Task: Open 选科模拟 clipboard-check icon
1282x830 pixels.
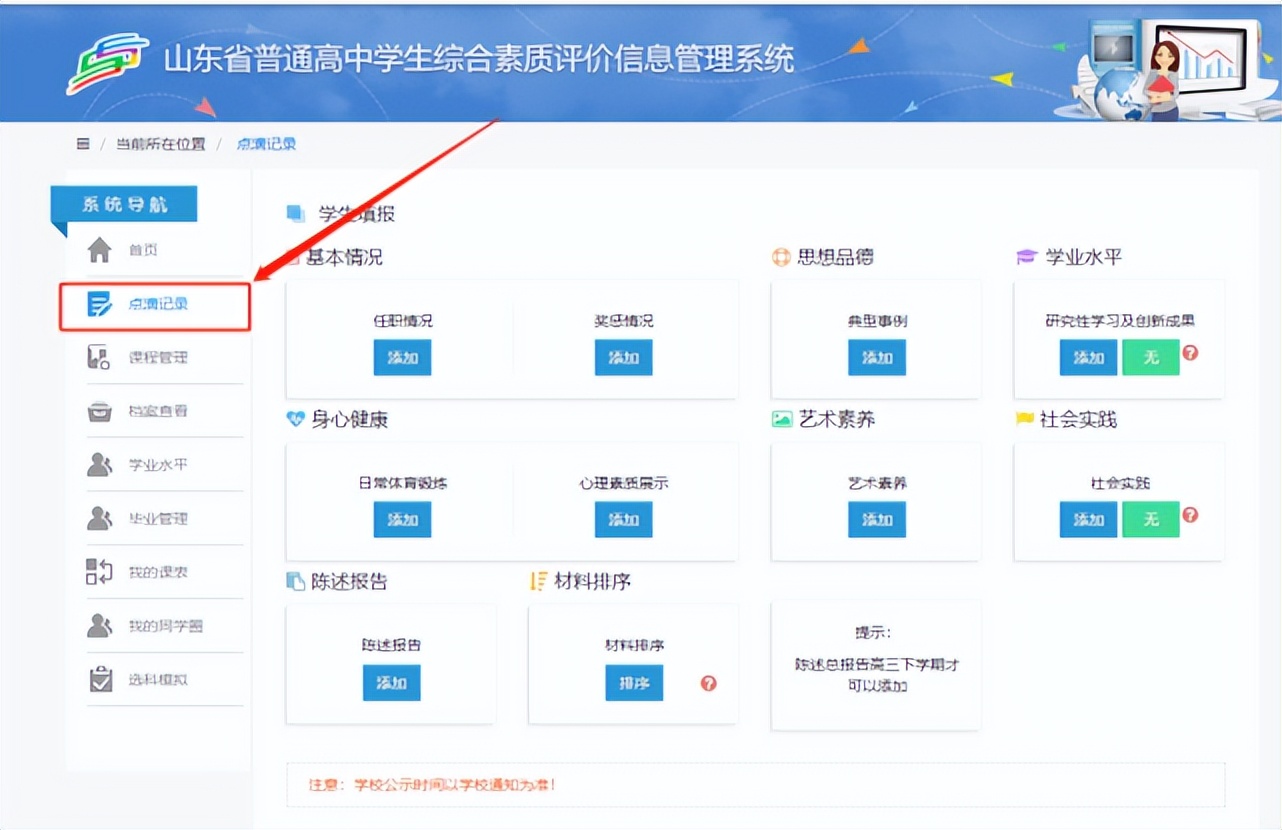Action: [101, 680]
